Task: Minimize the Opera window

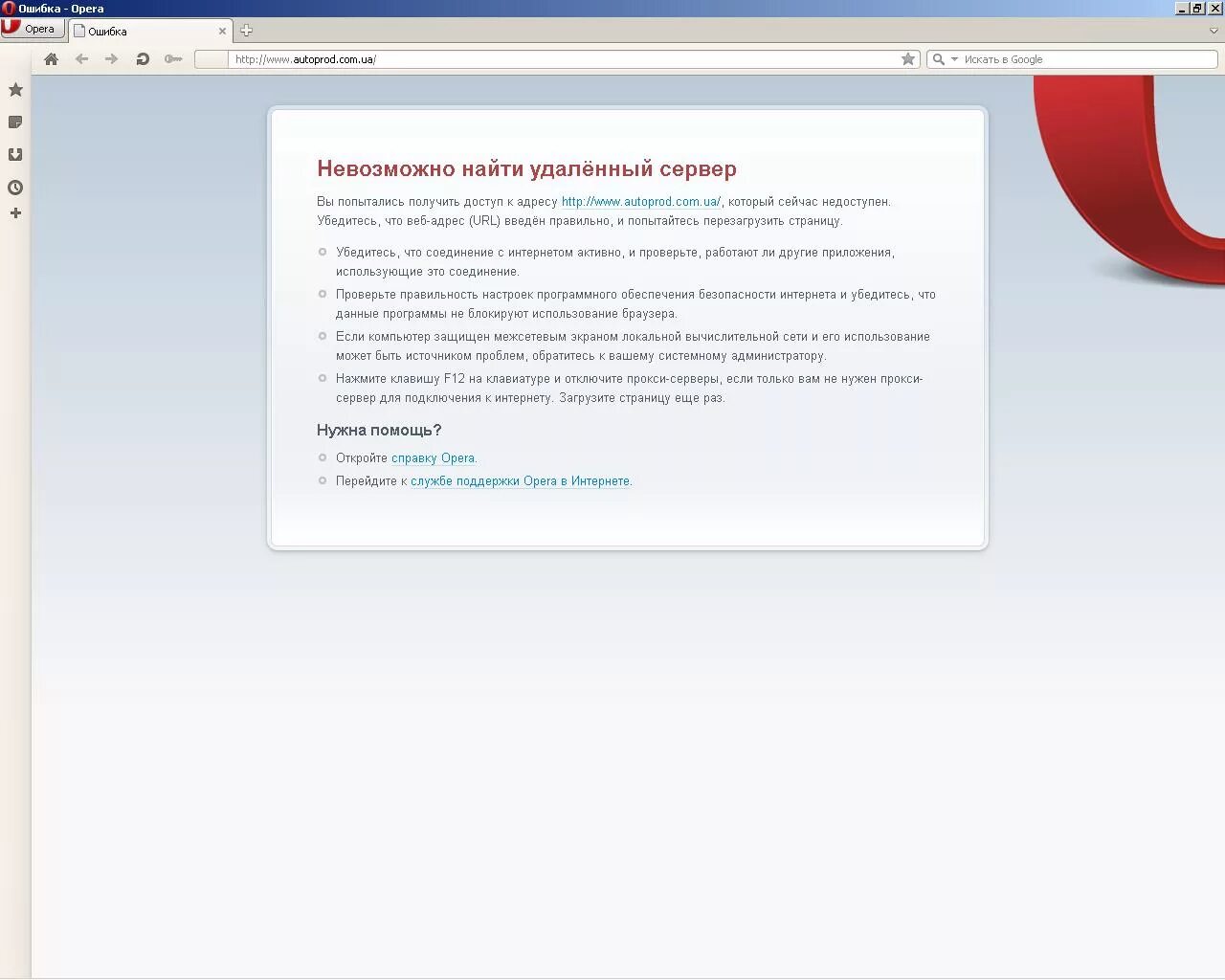Action: [1182, 9]
